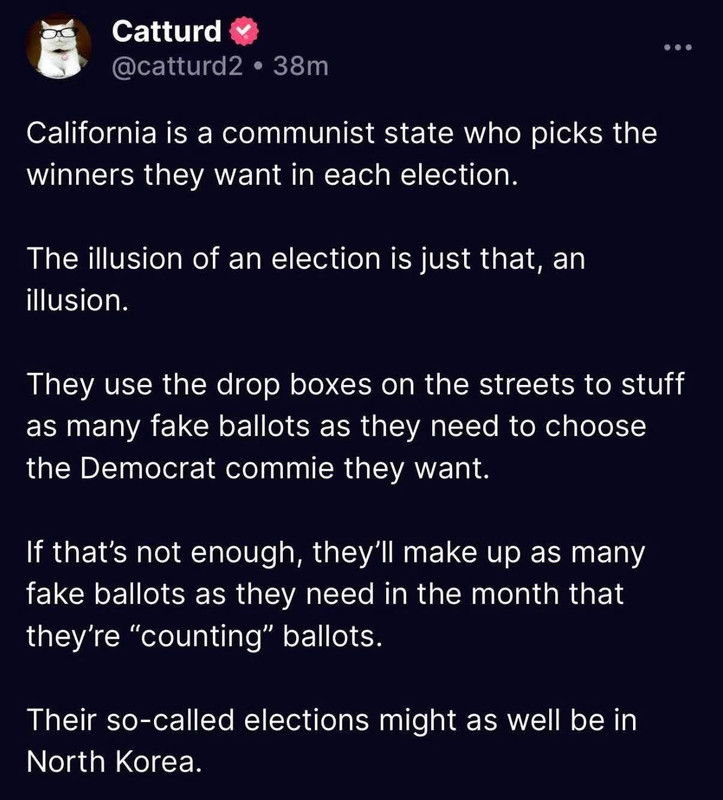Click the line 'as many fake ballots as they need to choose'
The image size is (723, 800).
pyautogui.click(x=336, y=426)
